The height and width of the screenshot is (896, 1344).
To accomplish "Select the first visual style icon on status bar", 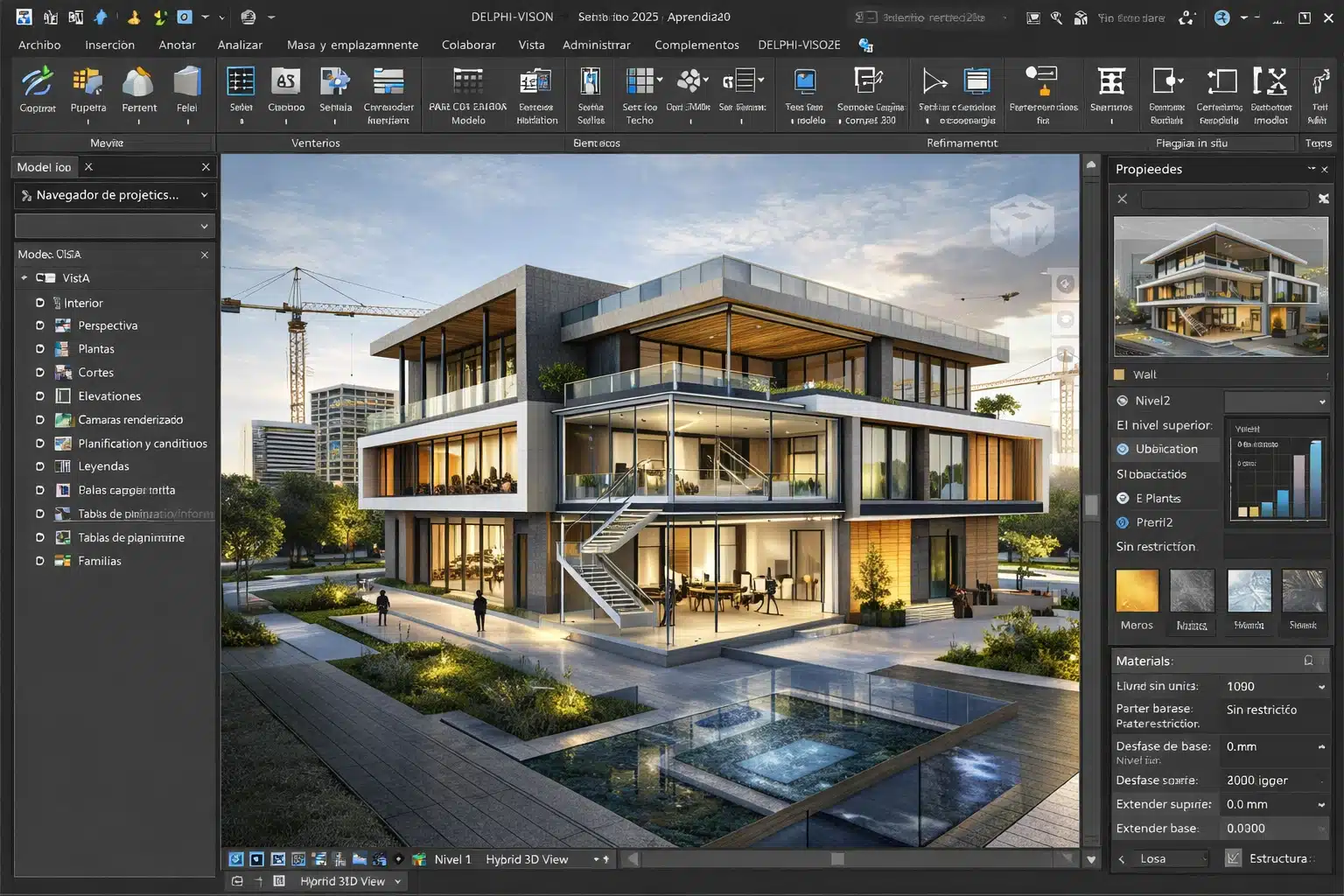I will pos(234,858).
